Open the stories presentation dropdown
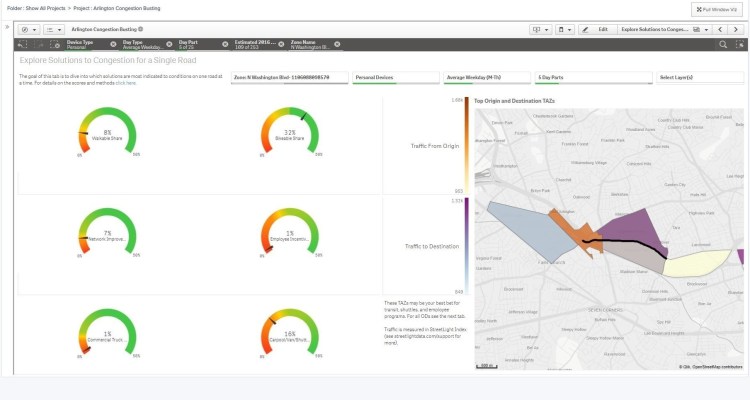 coord(540,30)
